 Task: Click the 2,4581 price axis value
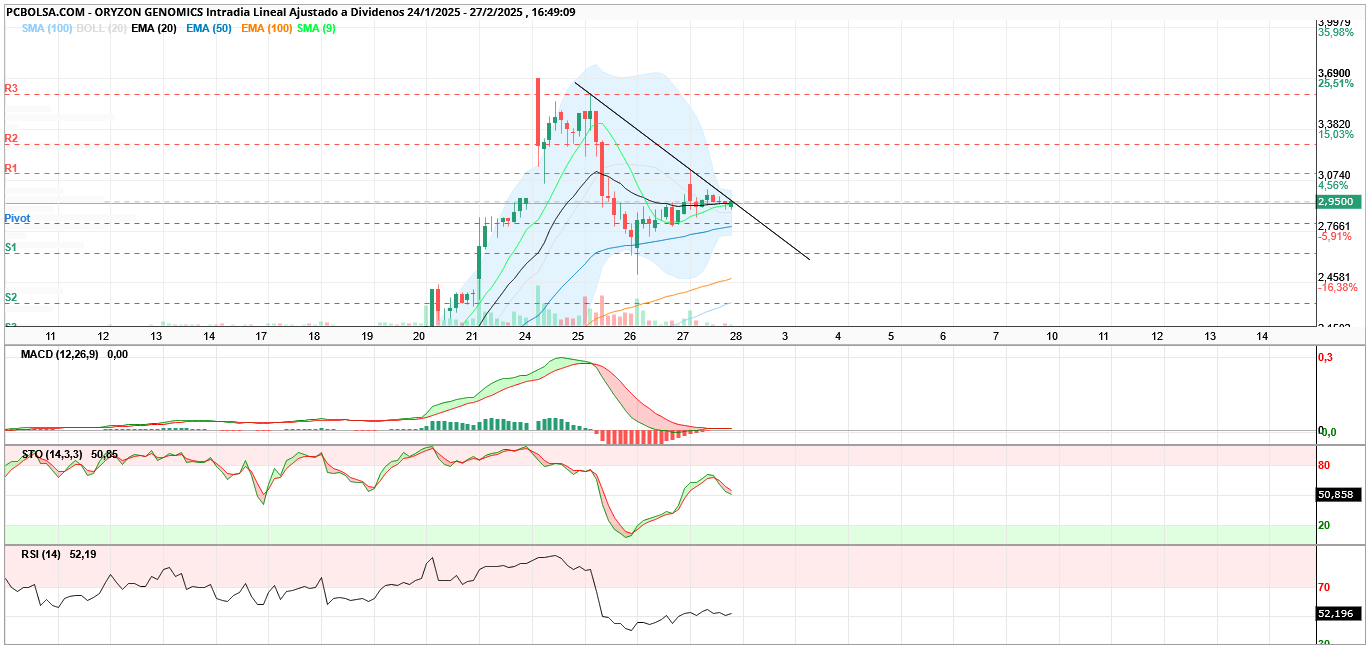pos(1335,277)
